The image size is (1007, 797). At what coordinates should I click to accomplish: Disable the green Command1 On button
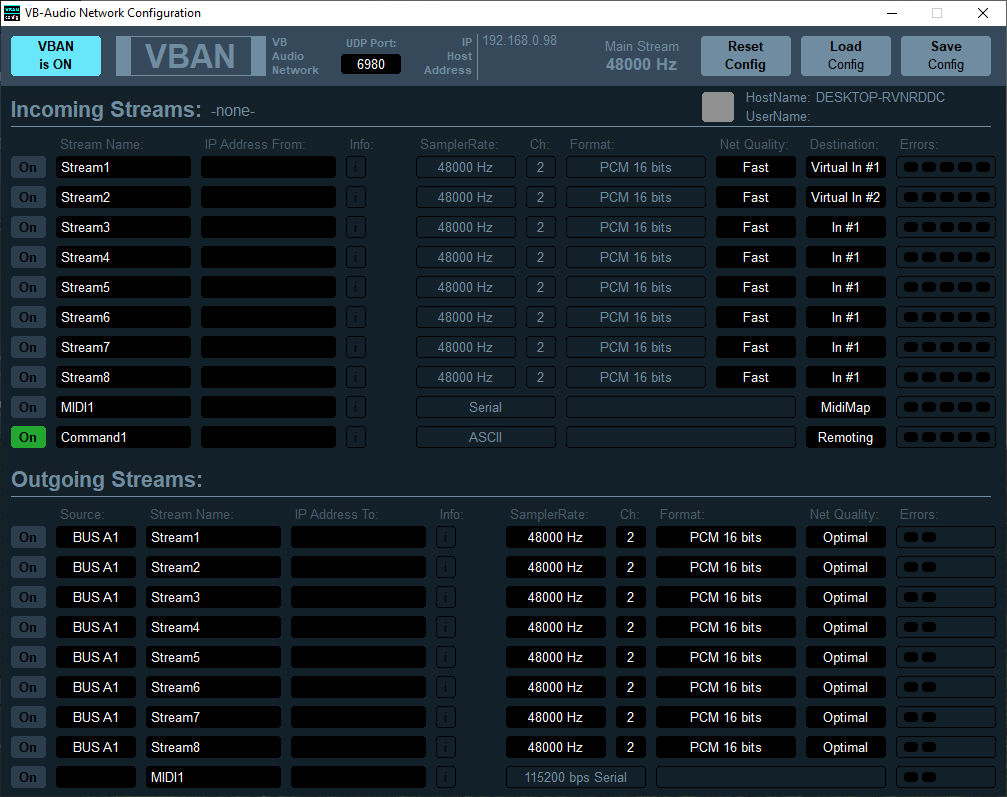(x=28, y=437)
